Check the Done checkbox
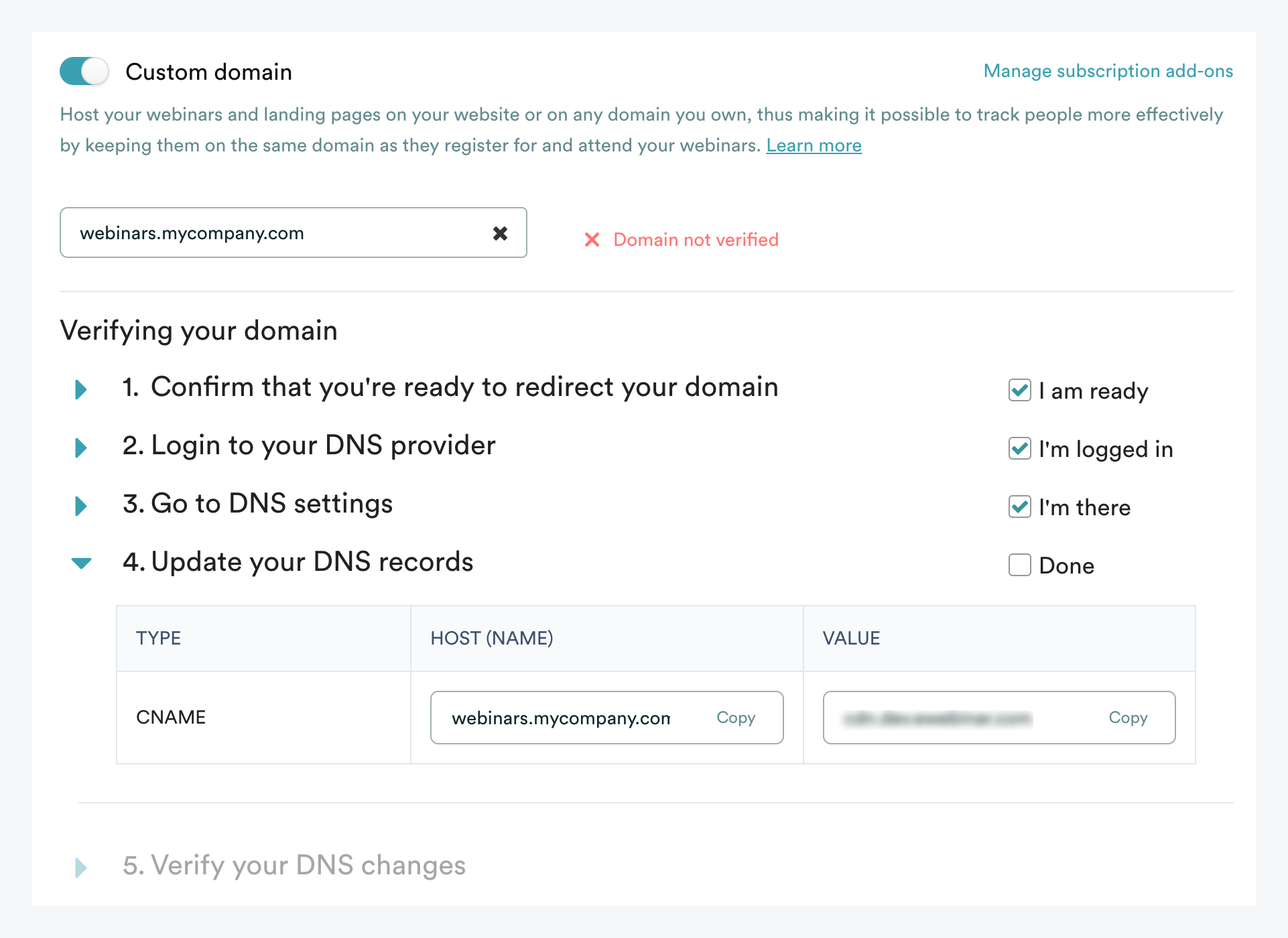The image size is (1288, 938). coord(1019,565)
